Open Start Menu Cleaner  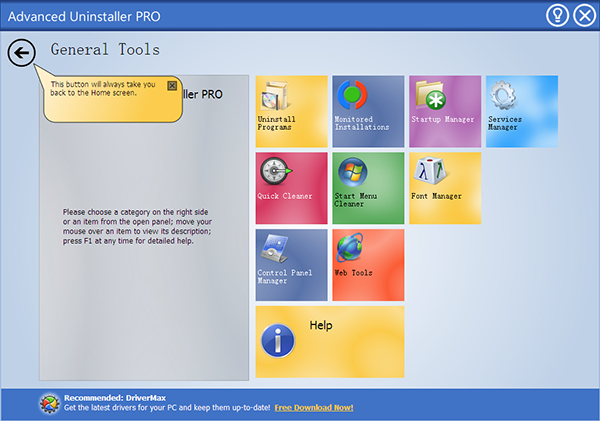(x=368, y=188)
